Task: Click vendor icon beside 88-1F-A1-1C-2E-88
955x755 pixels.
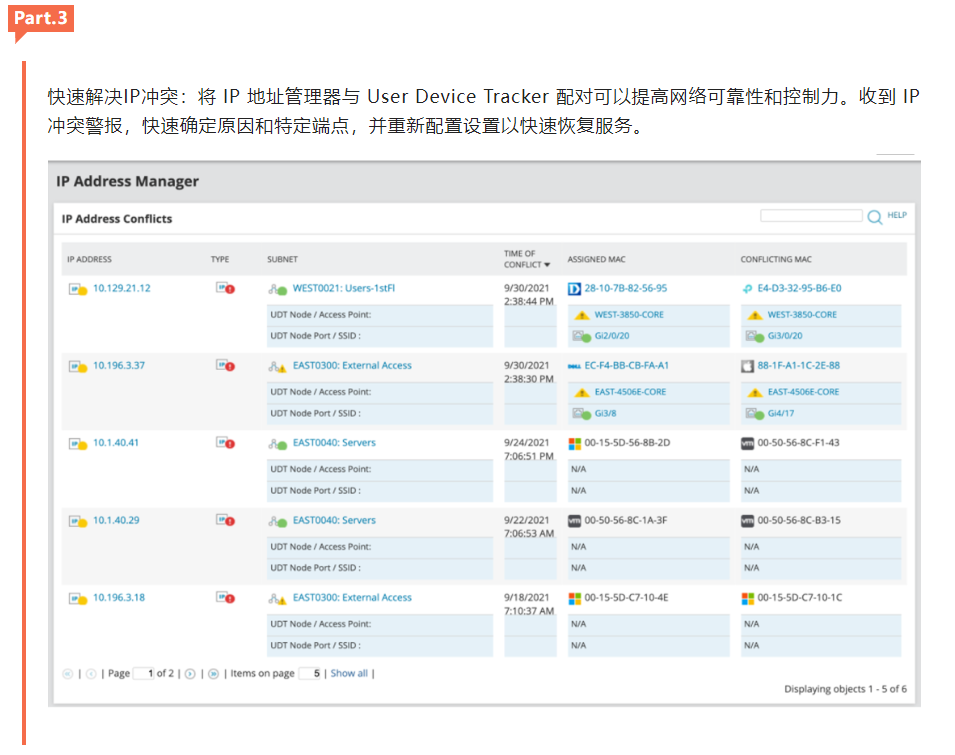Action: tap(747, 366)
